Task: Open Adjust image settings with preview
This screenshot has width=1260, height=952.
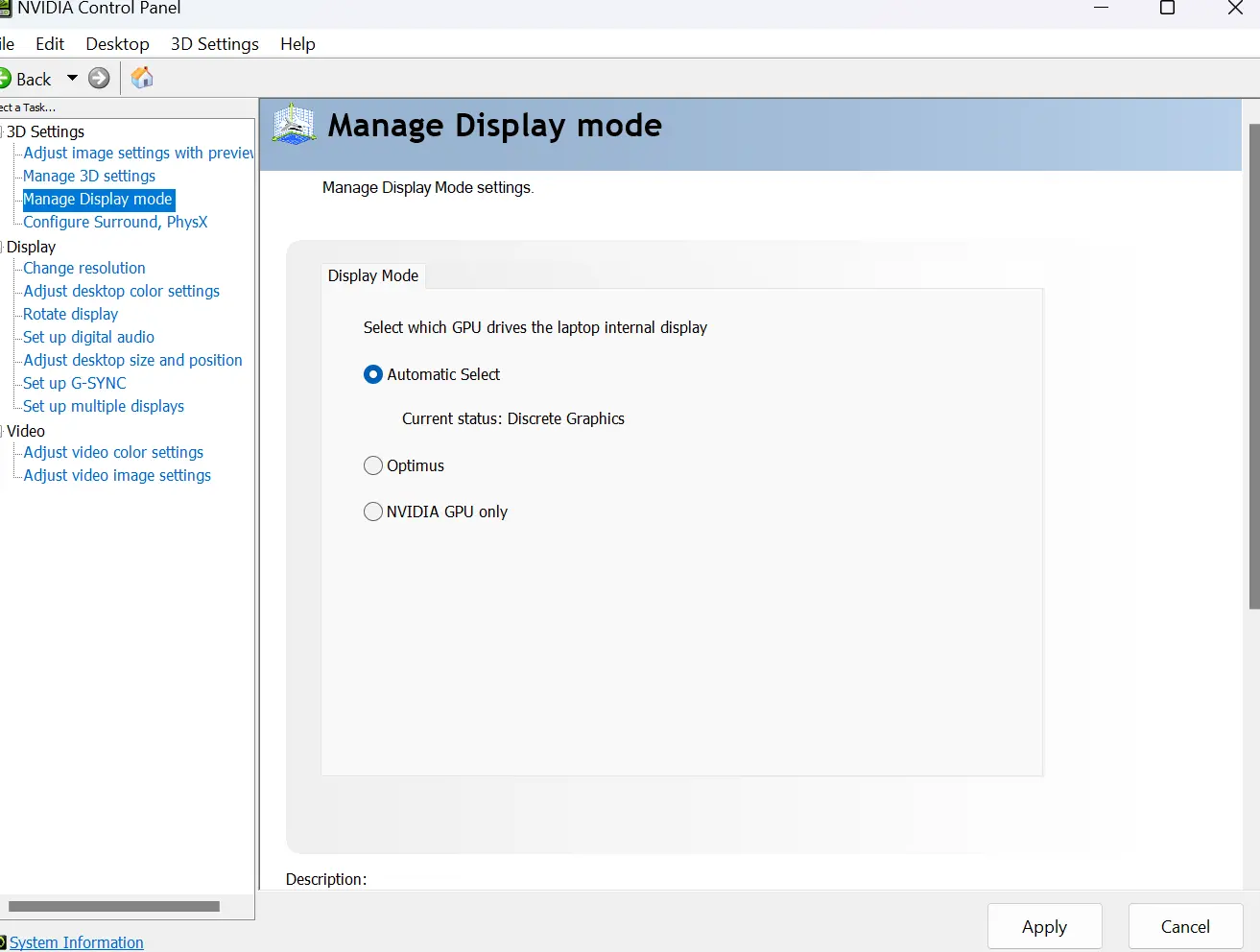Action: (x=138, y=153)
